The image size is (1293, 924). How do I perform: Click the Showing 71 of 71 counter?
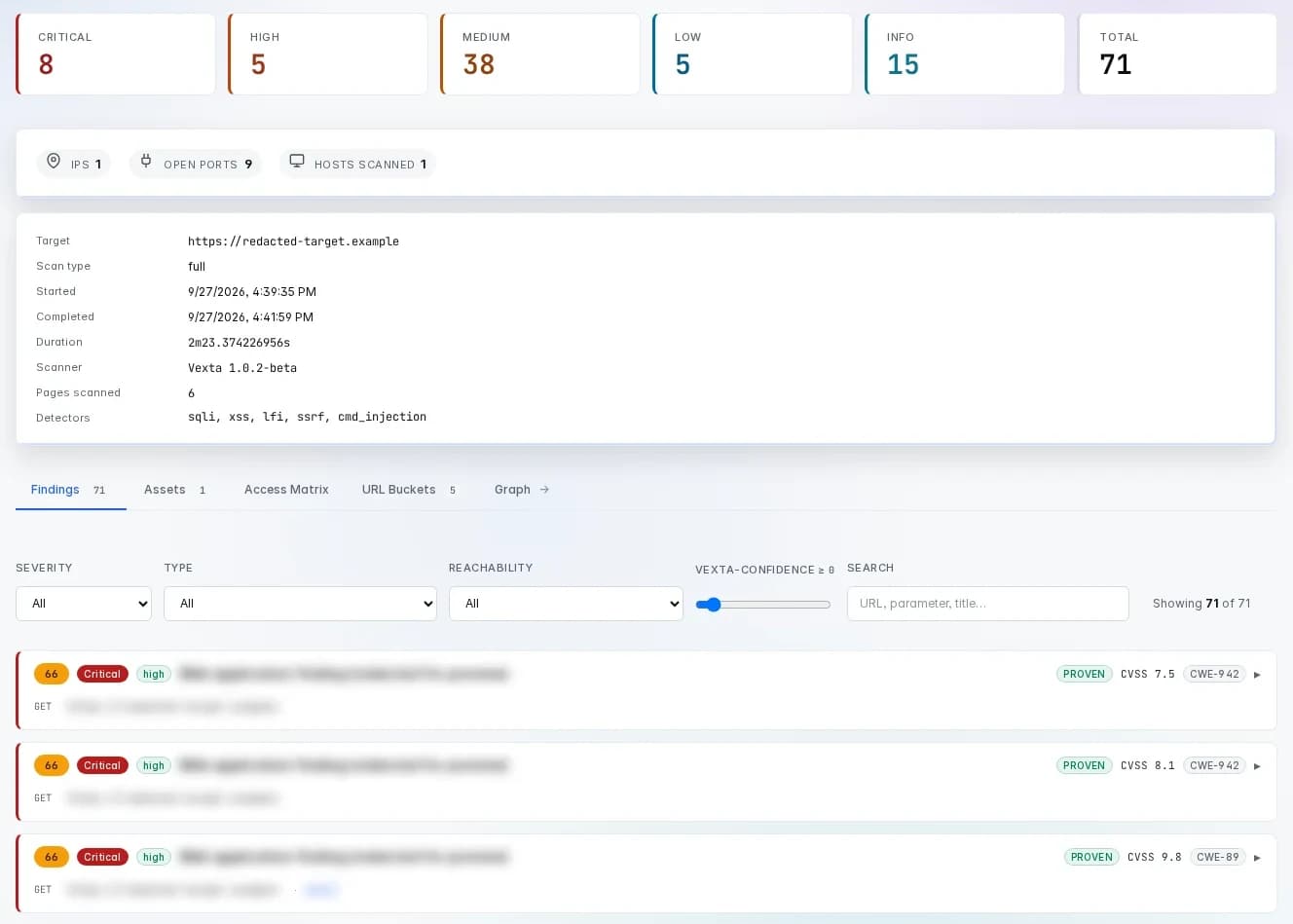[1201, 604]
